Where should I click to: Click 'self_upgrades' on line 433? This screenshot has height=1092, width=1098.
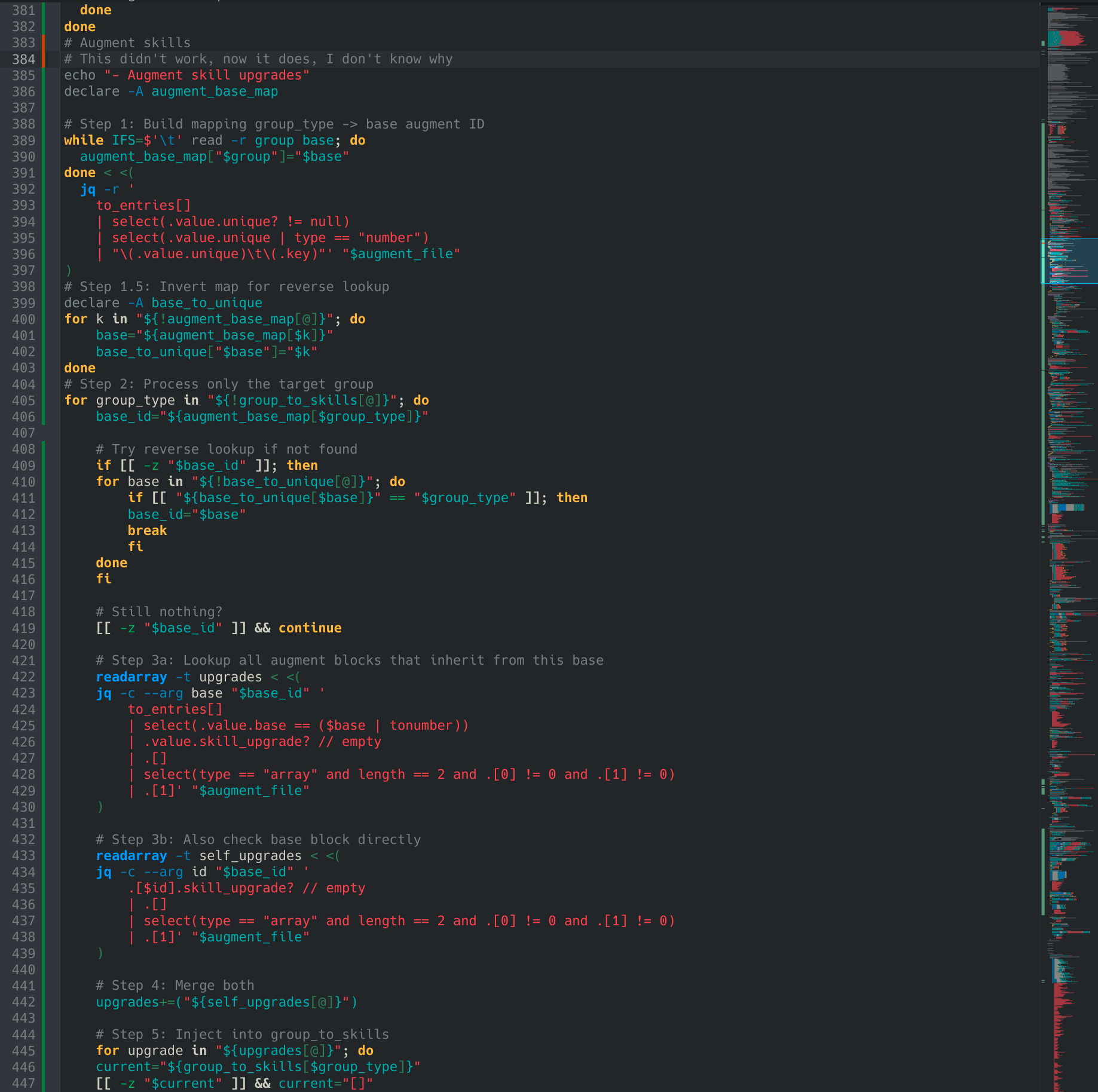pyautogui.click(x=250, y=856)
